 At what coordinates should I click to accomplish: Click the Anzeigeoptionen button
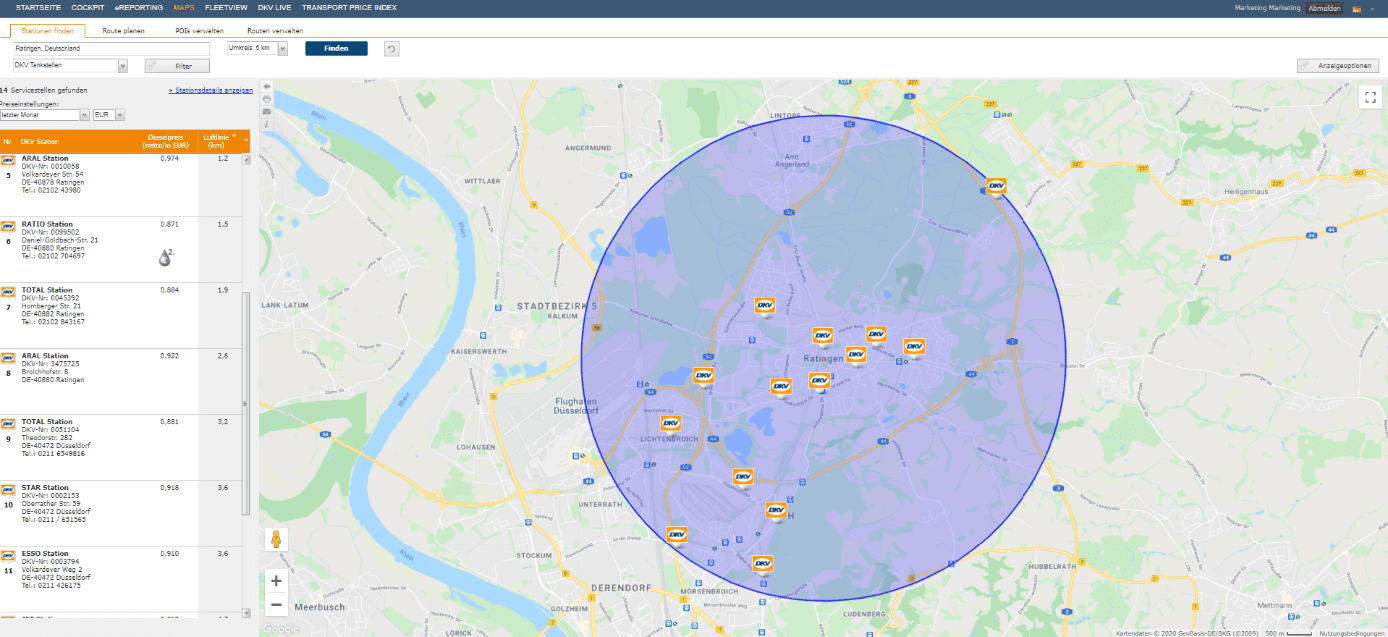[1338, 66]
